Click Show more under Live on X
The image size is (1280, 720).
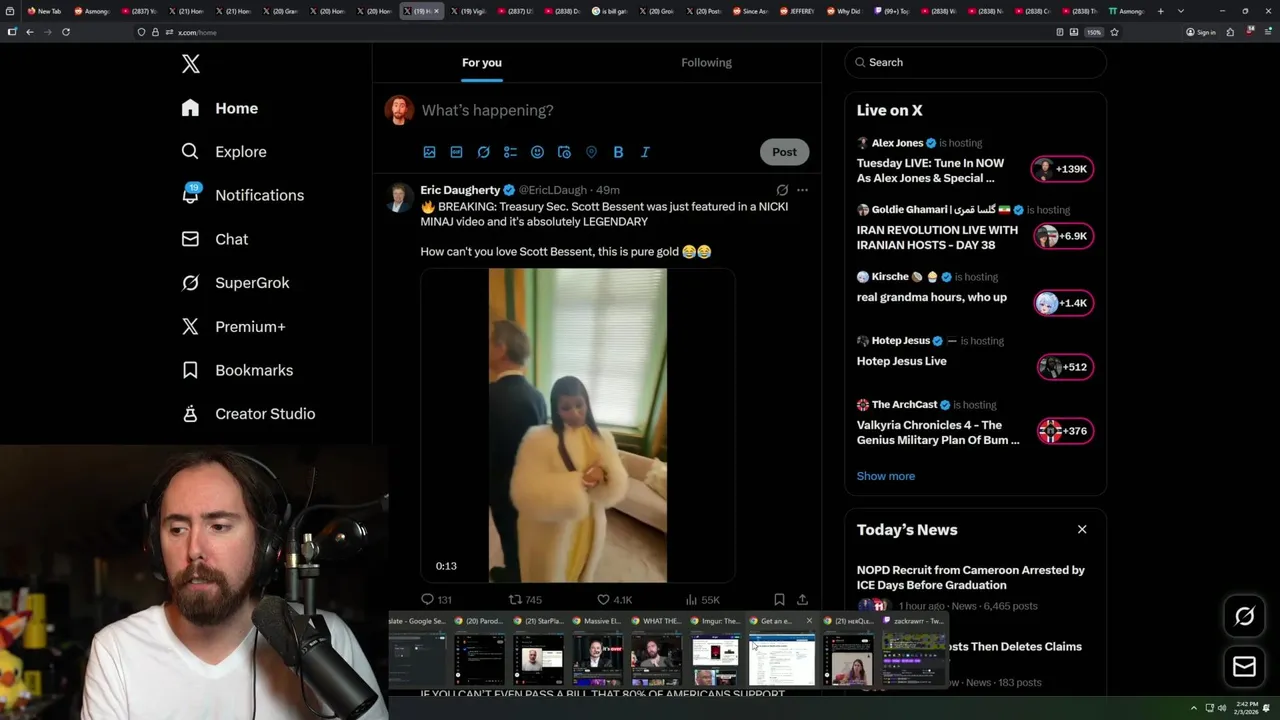[886, 476]
